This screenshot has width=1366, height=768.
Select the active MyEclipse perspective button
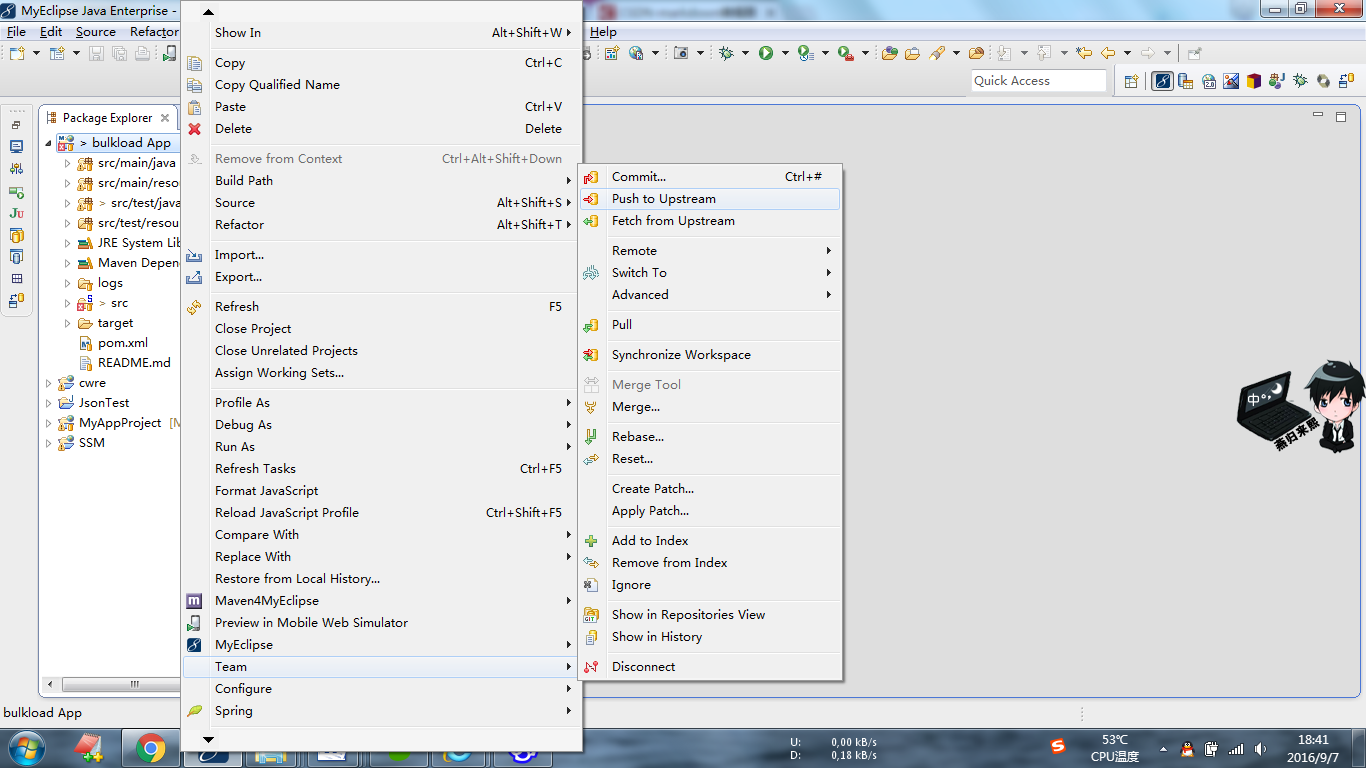(x=1162, y=81)
